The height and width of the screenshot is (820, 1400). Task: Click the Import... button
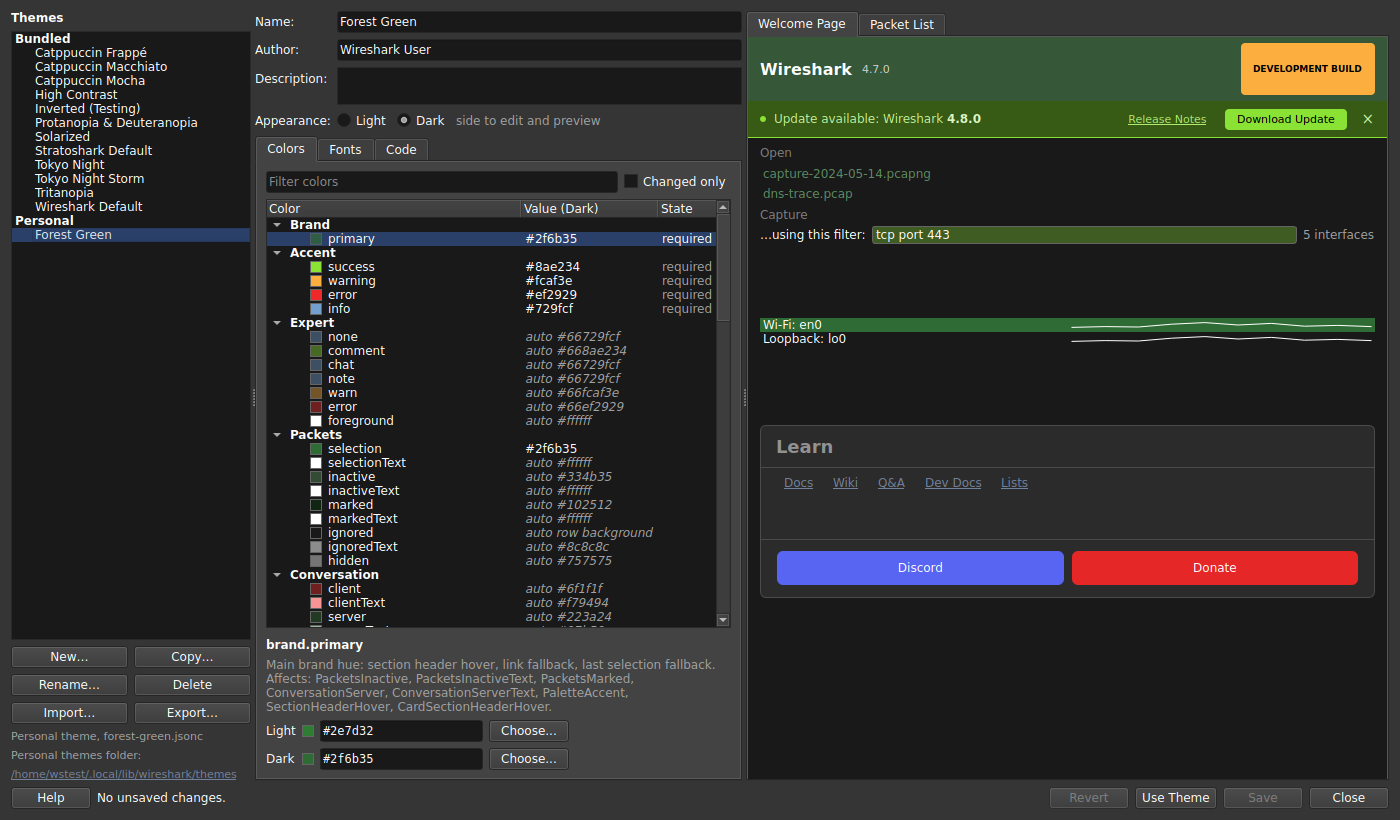[x=69, y=713]
